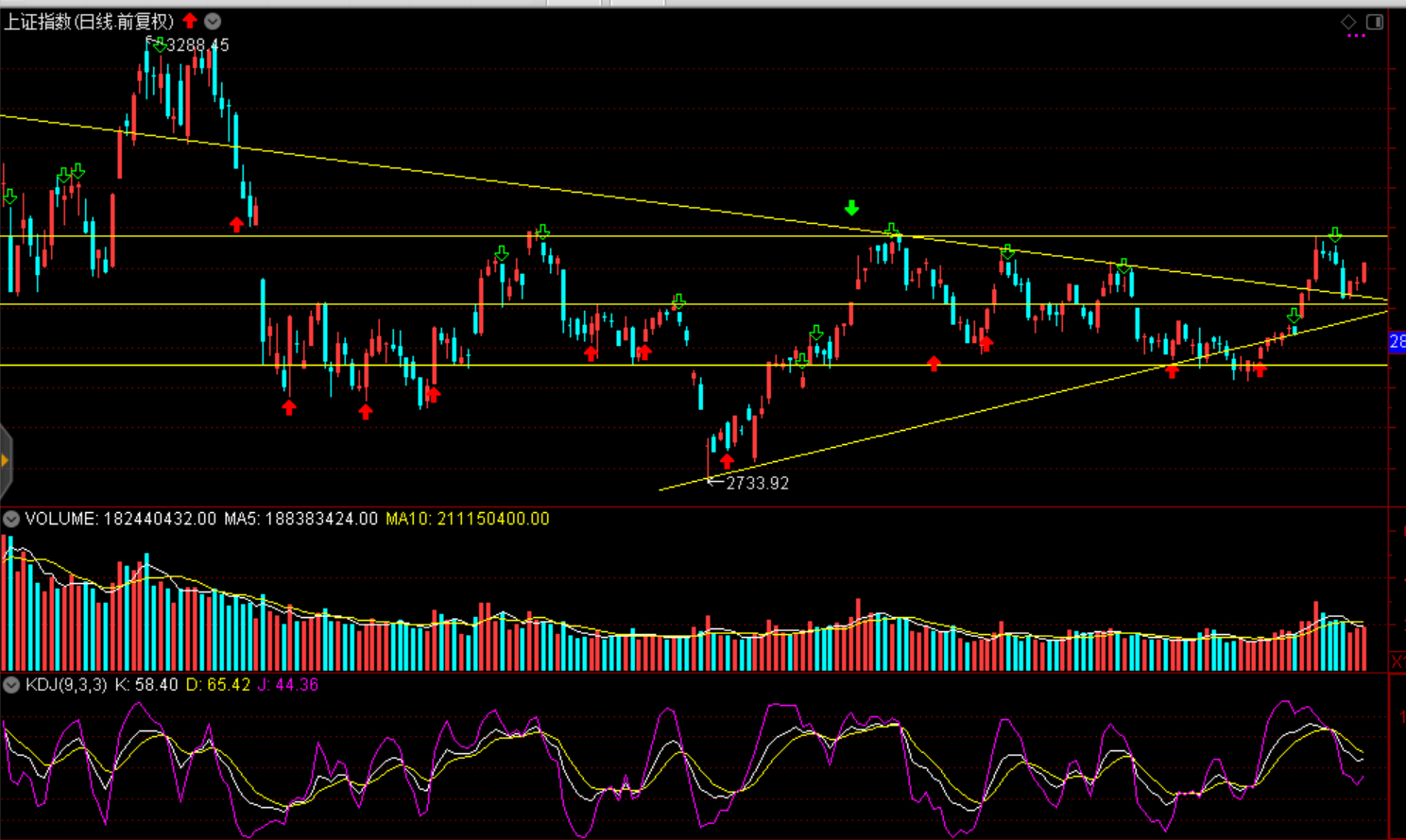Click the KDJ(9,3,3) indicator label
Viewport: 1406px width, 840px height.
[x=66, y=685]
